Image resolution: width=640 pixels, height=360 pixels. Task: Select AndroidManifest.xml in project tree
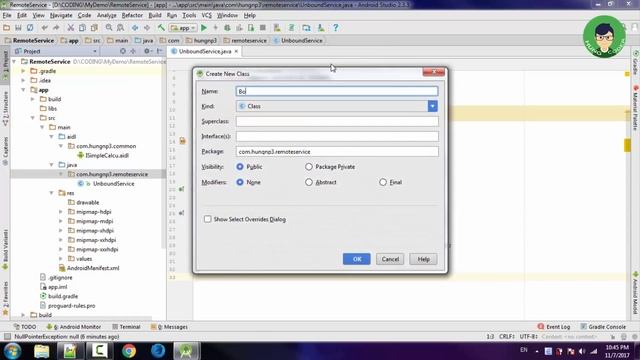(89, 268)
